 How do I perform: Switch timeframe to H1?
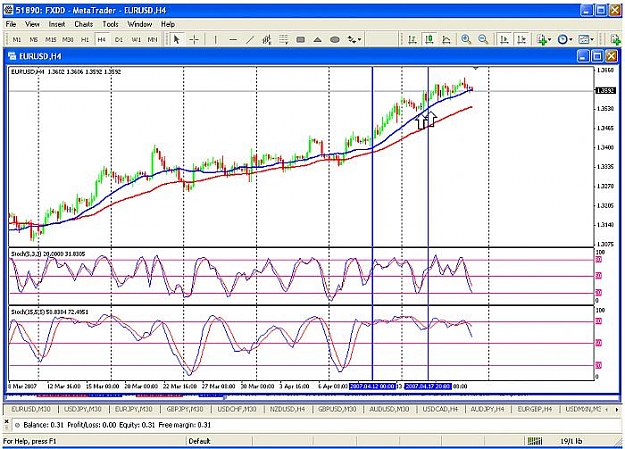85,39
